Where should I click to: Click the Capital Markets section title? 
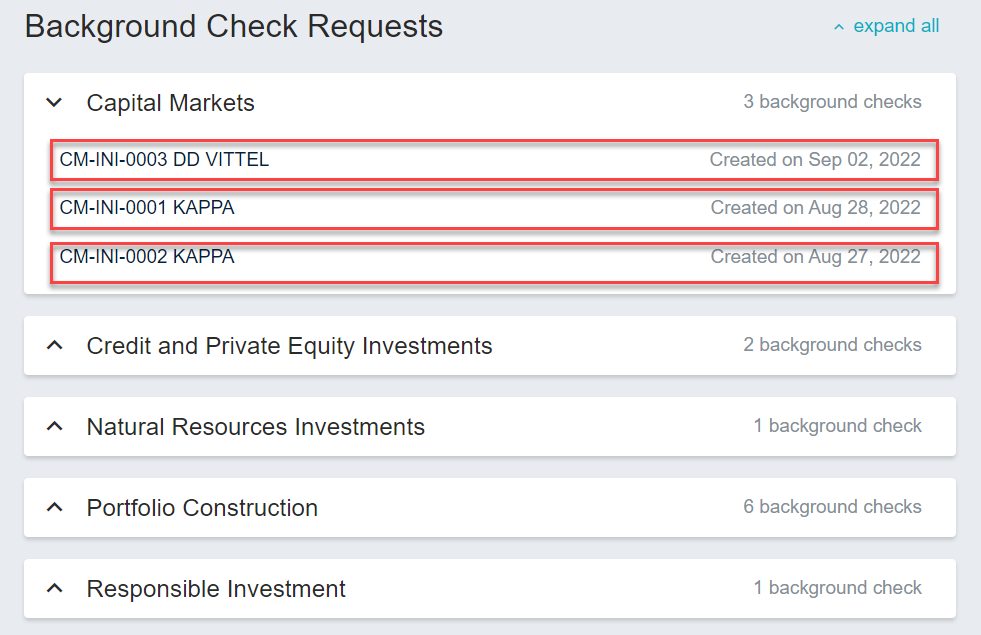tap(170, 102)
